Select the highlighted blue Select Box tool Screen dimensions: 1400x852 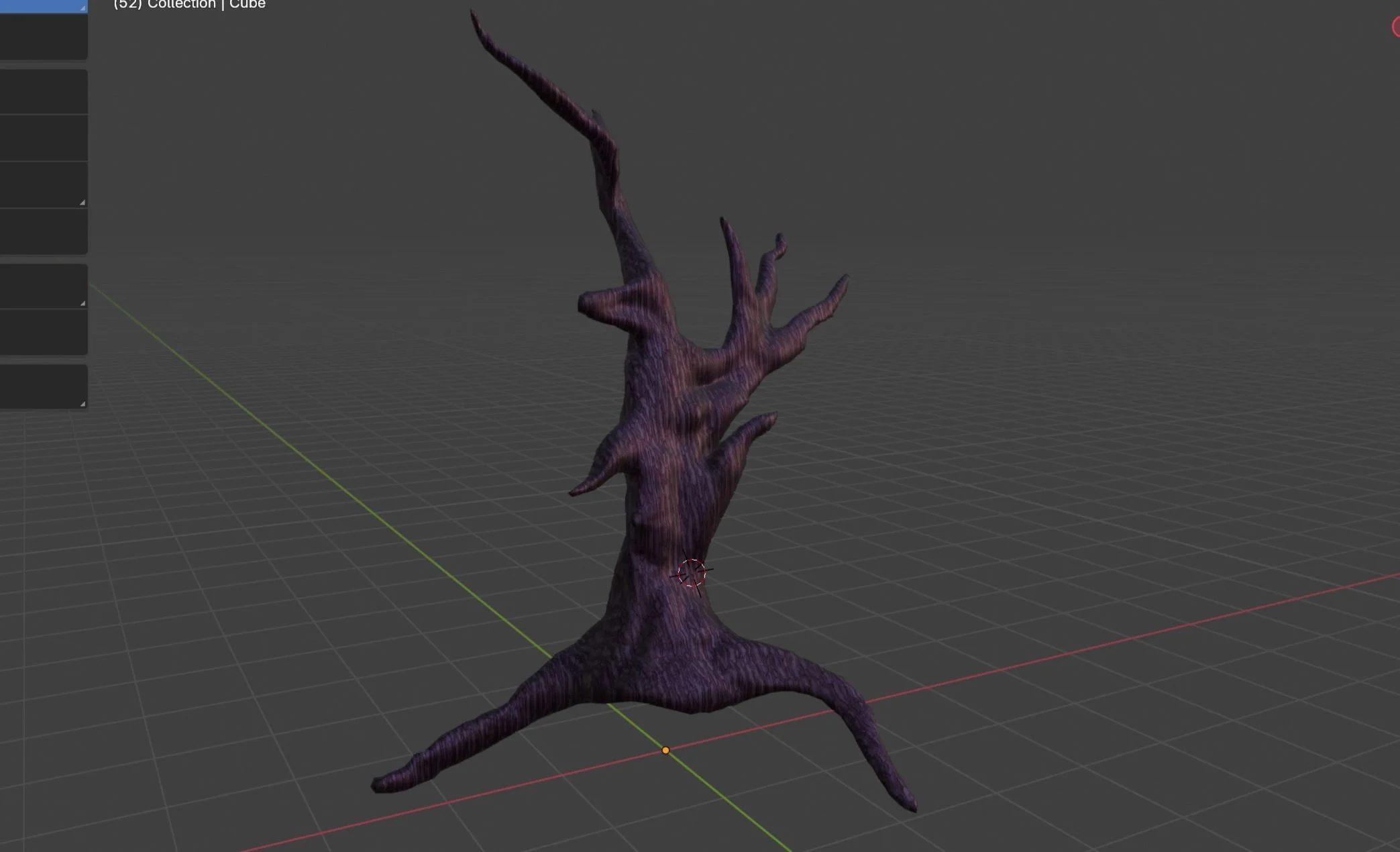click(42, 5)
